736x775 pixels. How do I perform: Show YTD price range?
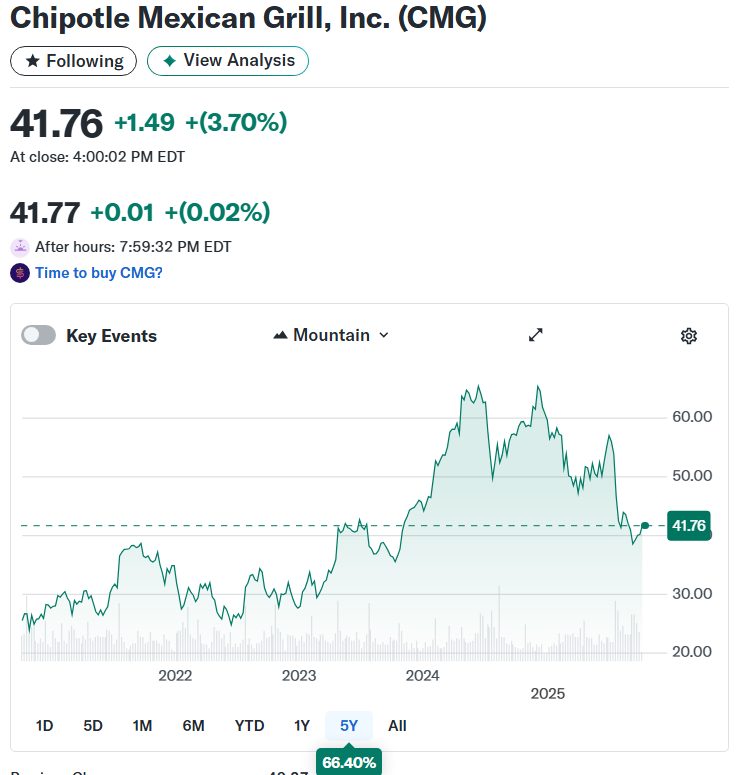click(x=250, y=726)
